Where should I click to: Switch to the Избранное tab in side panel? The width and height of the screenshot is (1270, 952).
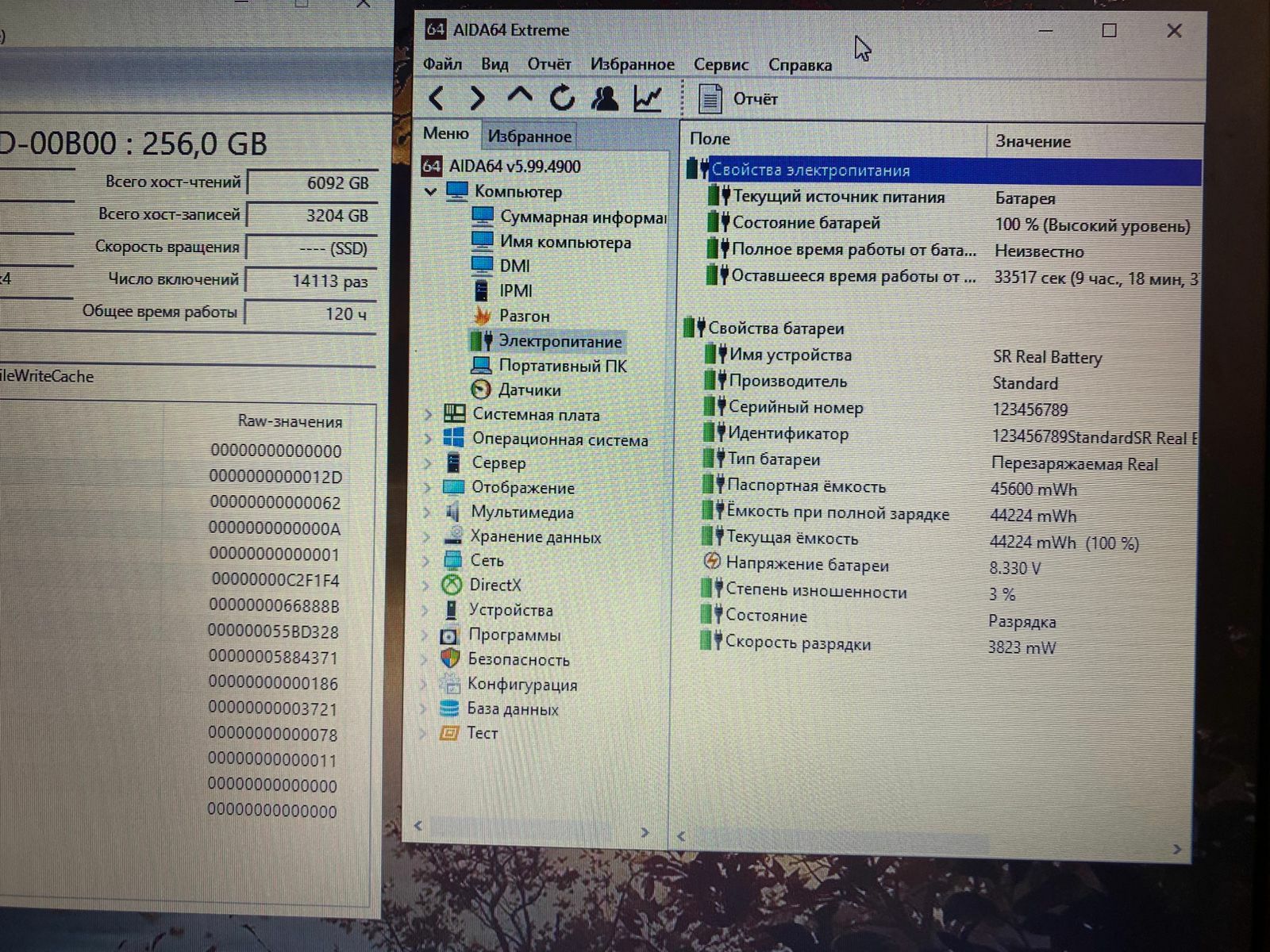[529, 136]
